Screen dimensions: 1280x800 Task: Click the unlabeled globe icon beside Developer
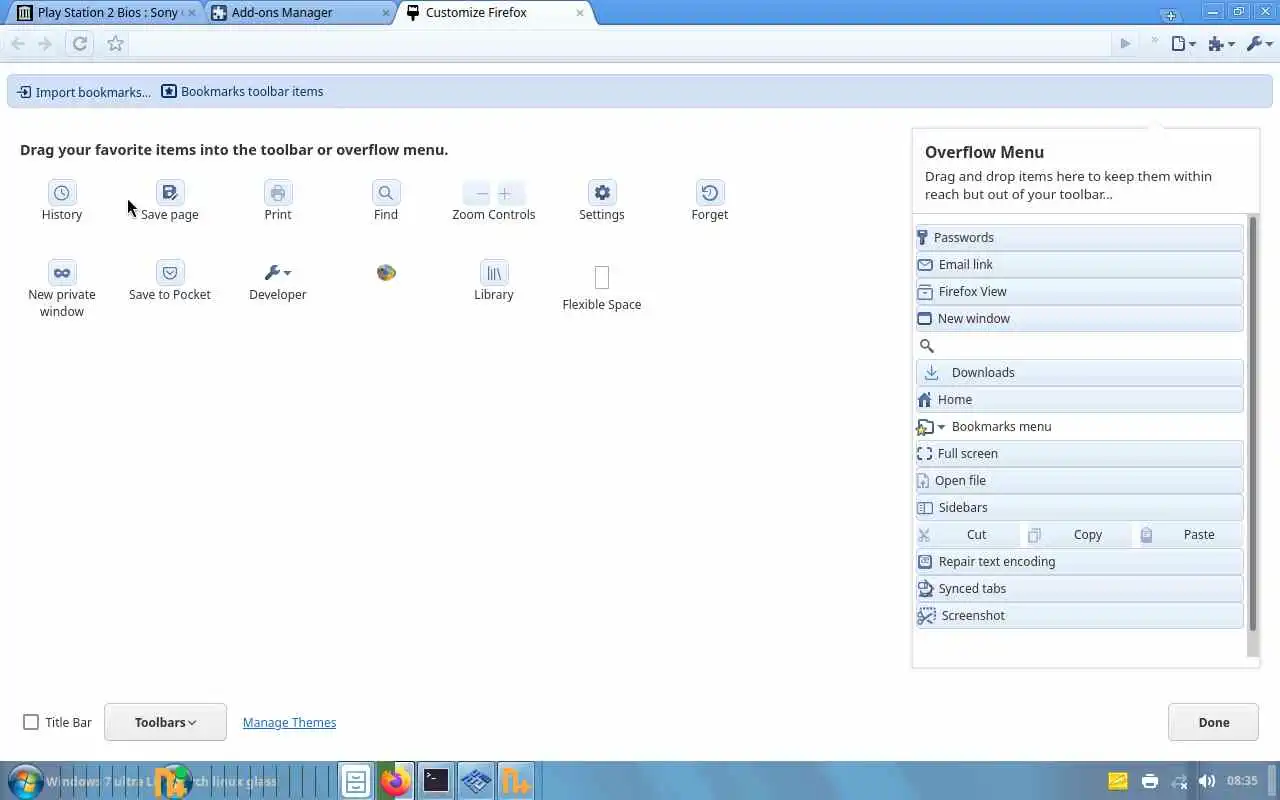[x=386, y=272]
